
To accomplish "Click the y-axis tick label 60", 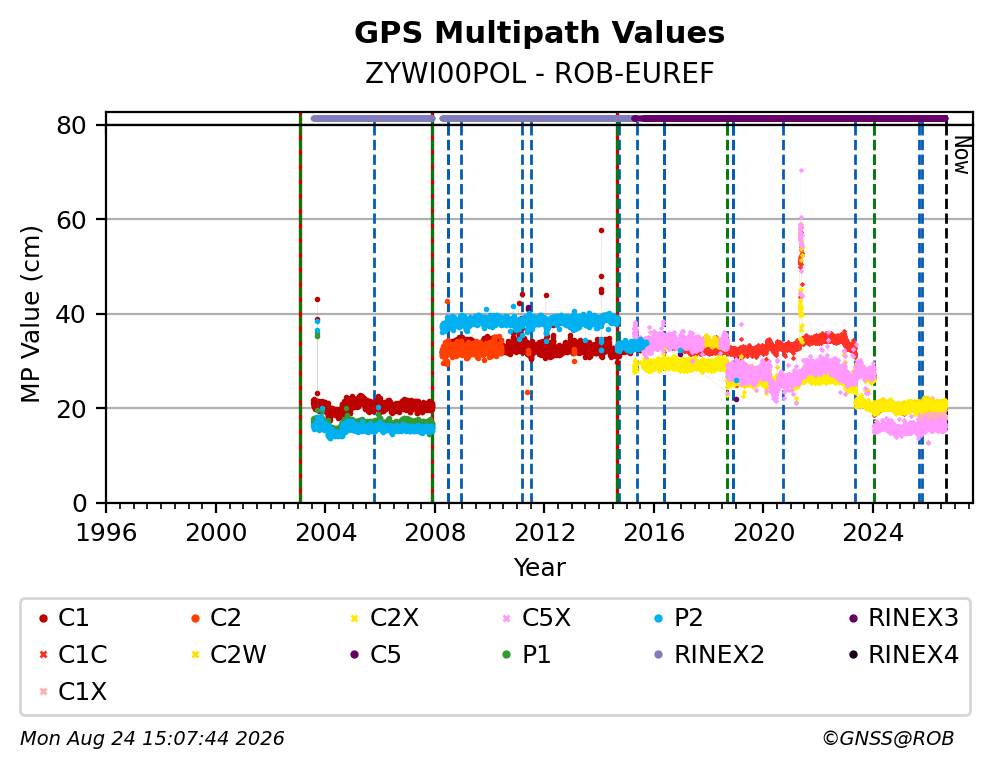I will [x=71, y=220].
